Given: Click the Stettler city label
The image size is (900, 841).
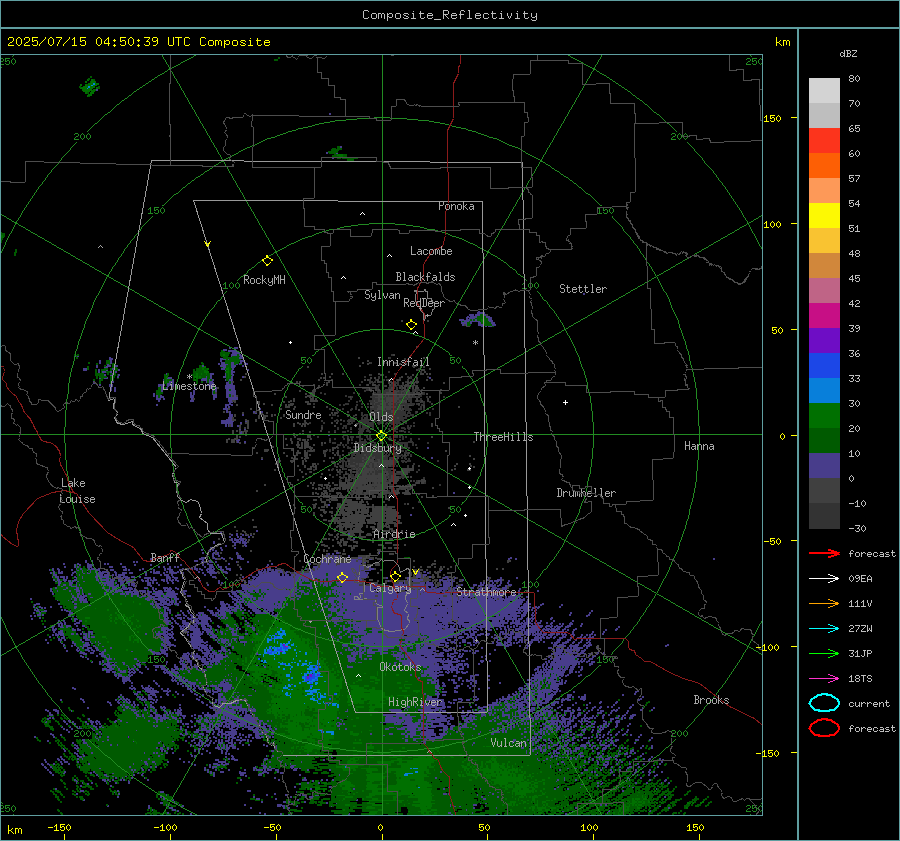Looking at the screenshot, I should (583, 289).
